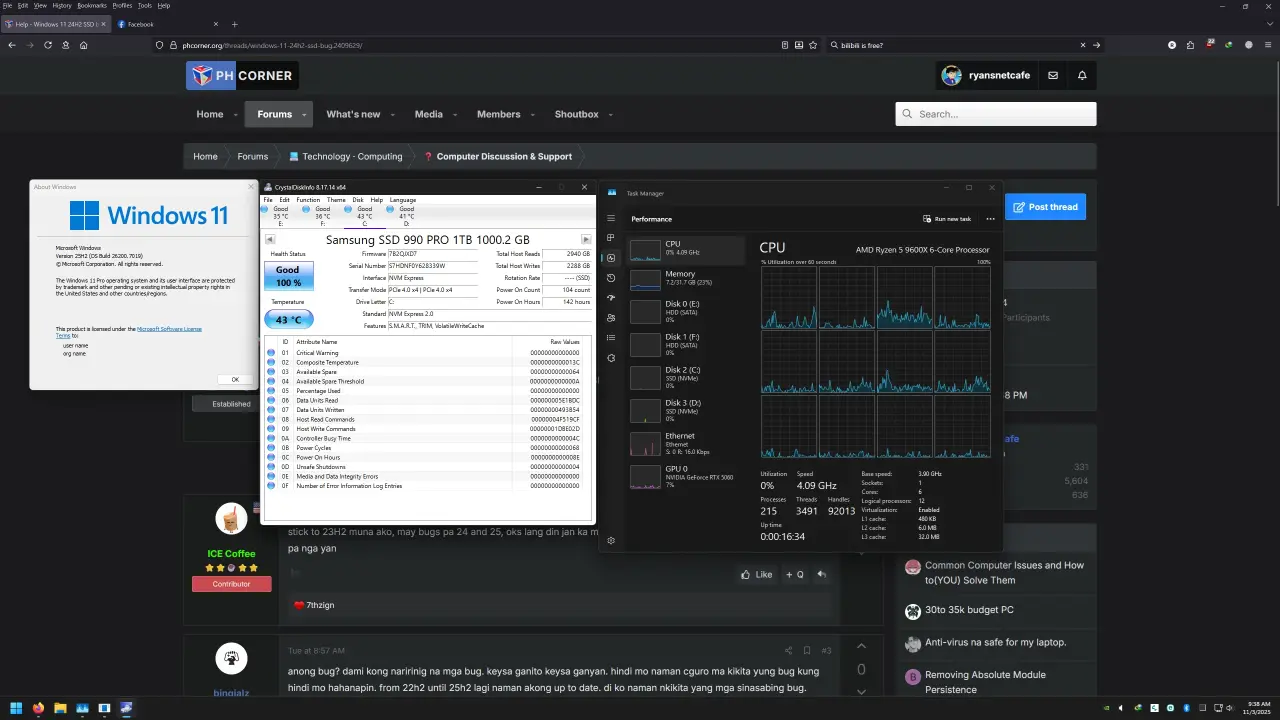Select Ethernet in Task Manager performance list
The image size is (1280, 720).
point(687,443)
